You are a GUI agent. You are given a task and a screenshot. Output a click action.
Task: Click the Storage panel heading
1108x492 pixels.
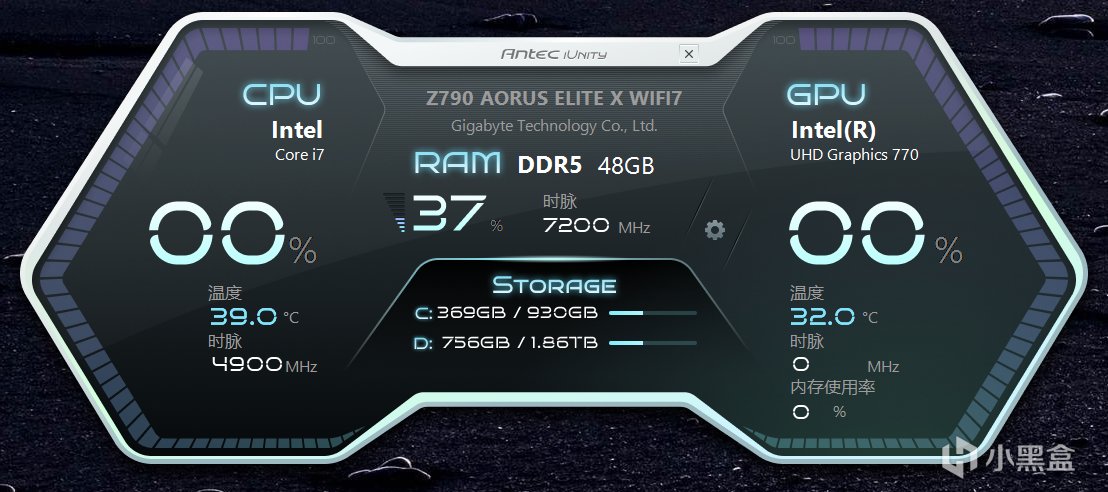point(554,285)
